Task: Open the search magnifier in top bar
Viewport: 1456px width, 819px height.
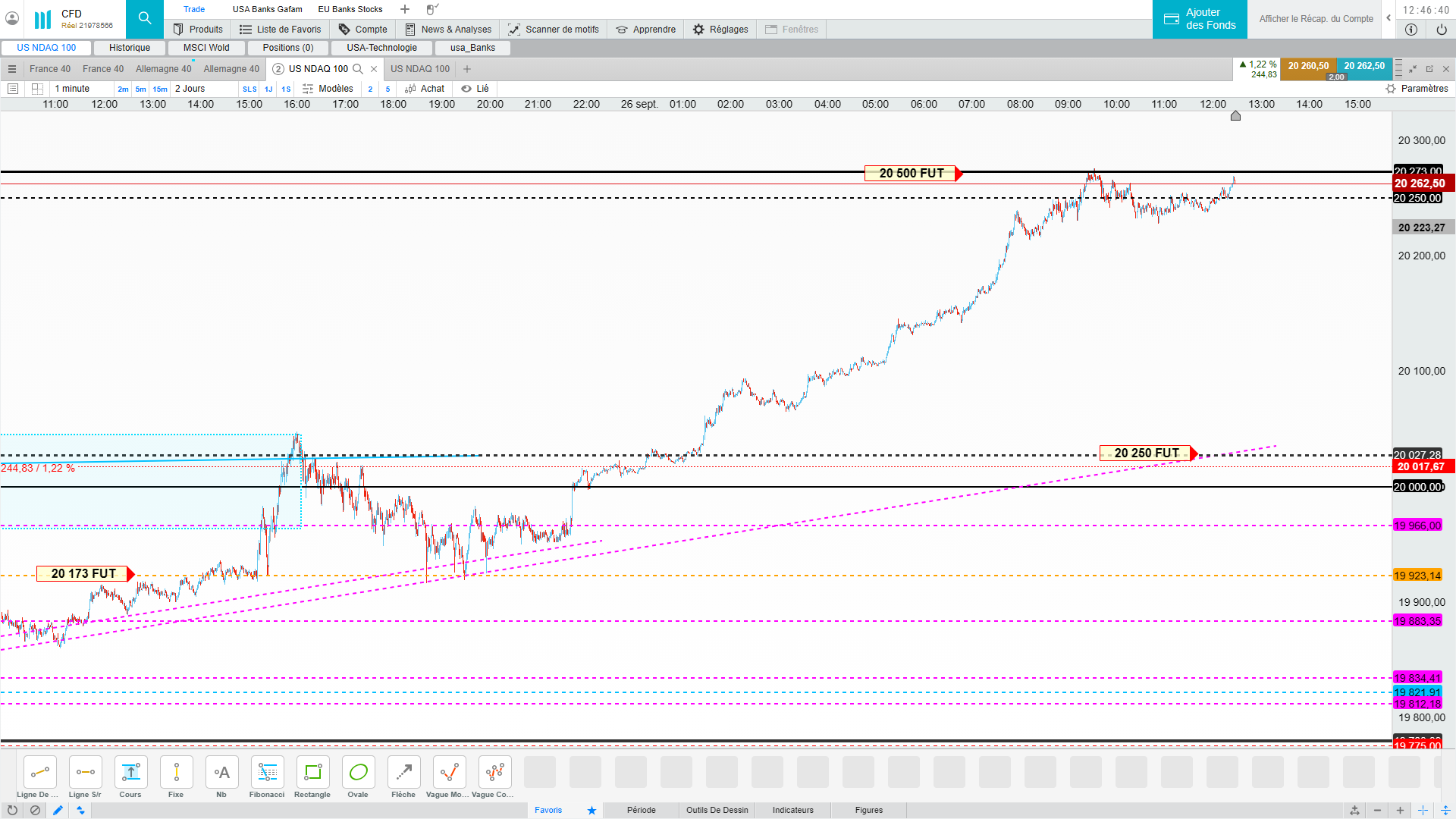Action: 144,18
